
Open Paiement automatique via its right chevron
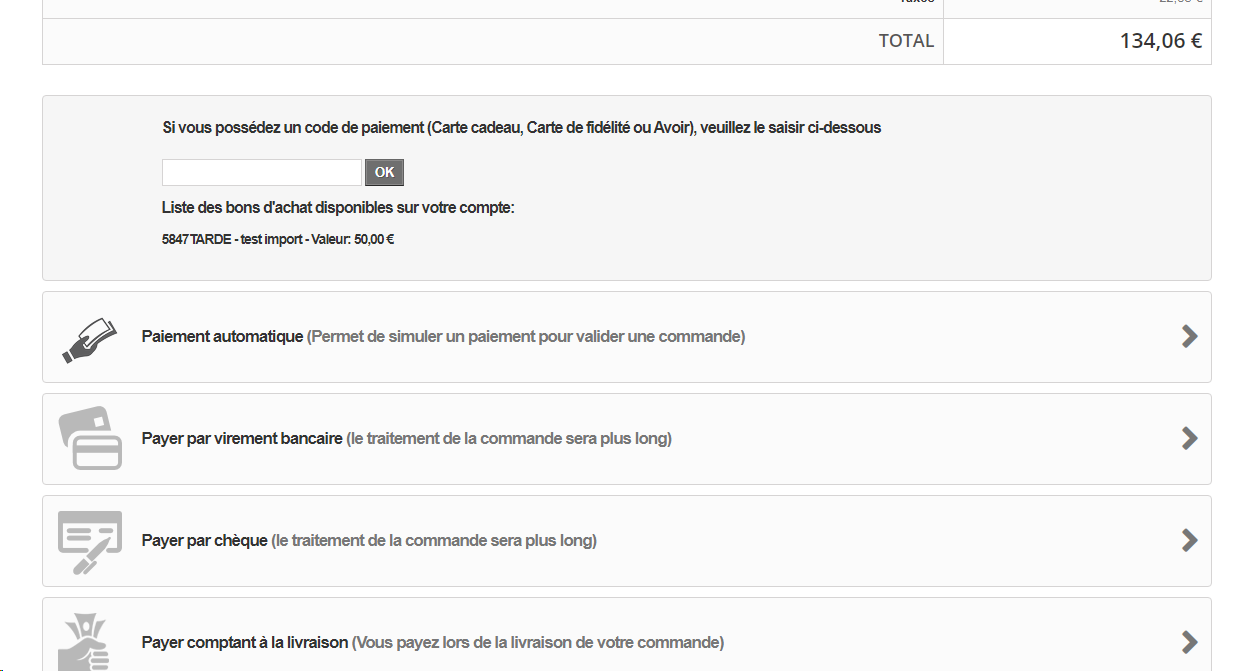pos(1189,336)
